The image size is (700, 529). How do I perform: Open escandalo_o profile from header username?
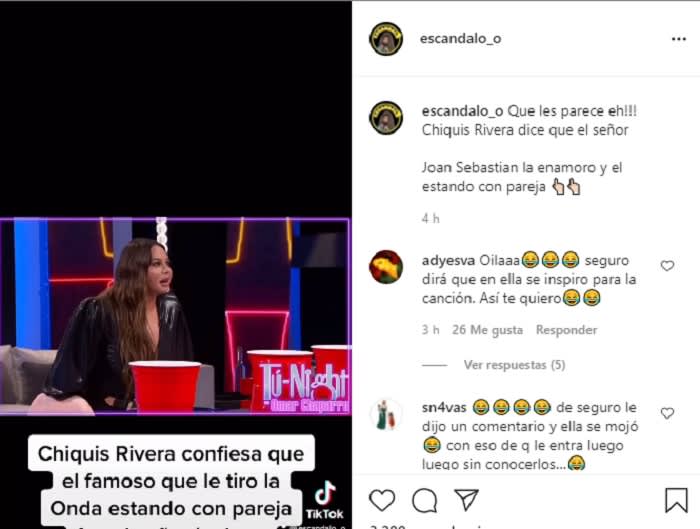pyautogui.click(x=460, y=39)
